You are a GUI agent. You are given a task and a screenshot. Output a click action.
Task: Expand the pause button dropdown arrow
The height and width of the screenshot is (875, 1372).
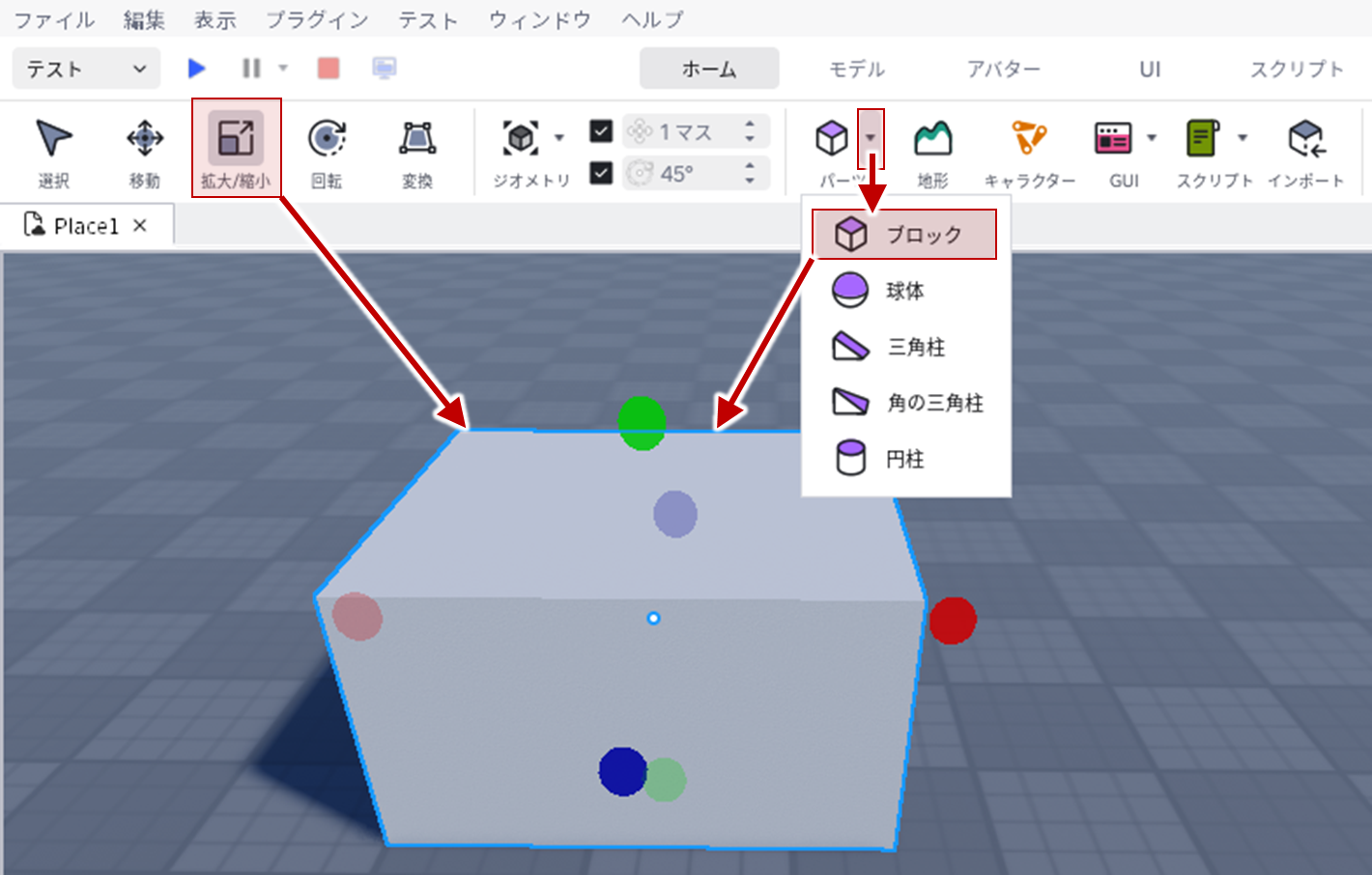[283, 68]
